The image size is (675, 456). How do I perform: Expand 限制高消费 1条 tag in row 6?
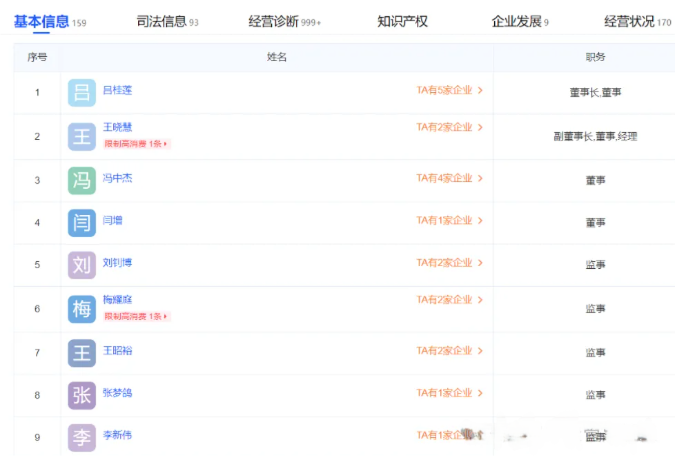click(137, 316)
